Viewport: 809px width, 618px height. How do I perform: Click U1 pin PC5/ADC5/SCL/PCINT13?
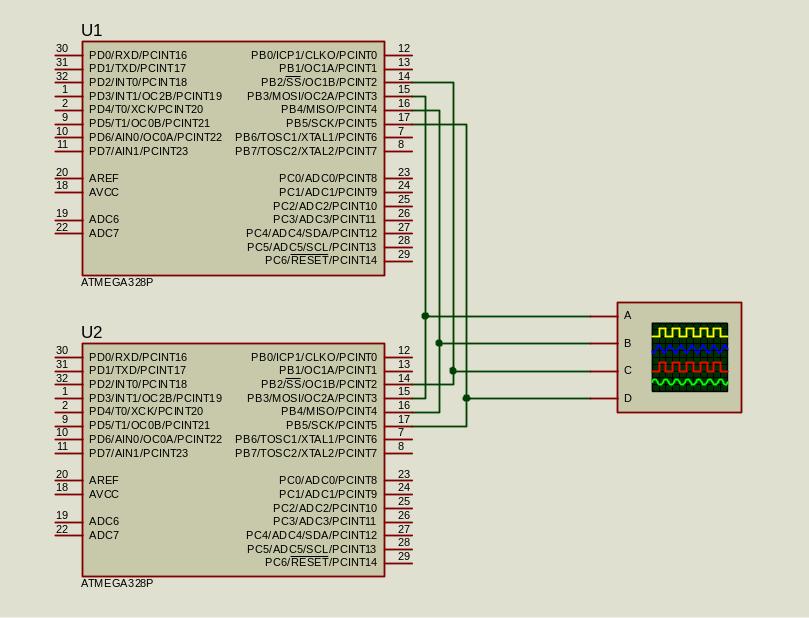(312, 247)
